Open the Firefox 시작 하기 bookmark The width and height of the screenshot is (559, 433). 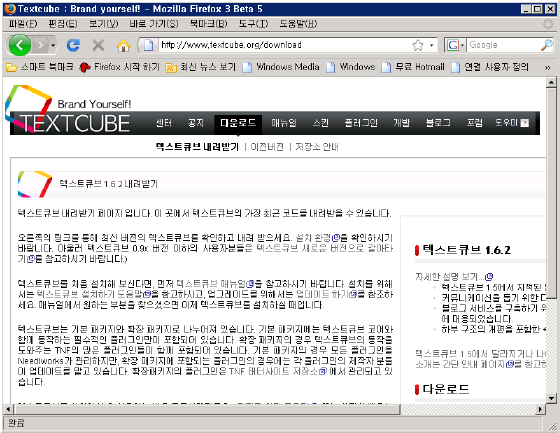tap(119, 67)
